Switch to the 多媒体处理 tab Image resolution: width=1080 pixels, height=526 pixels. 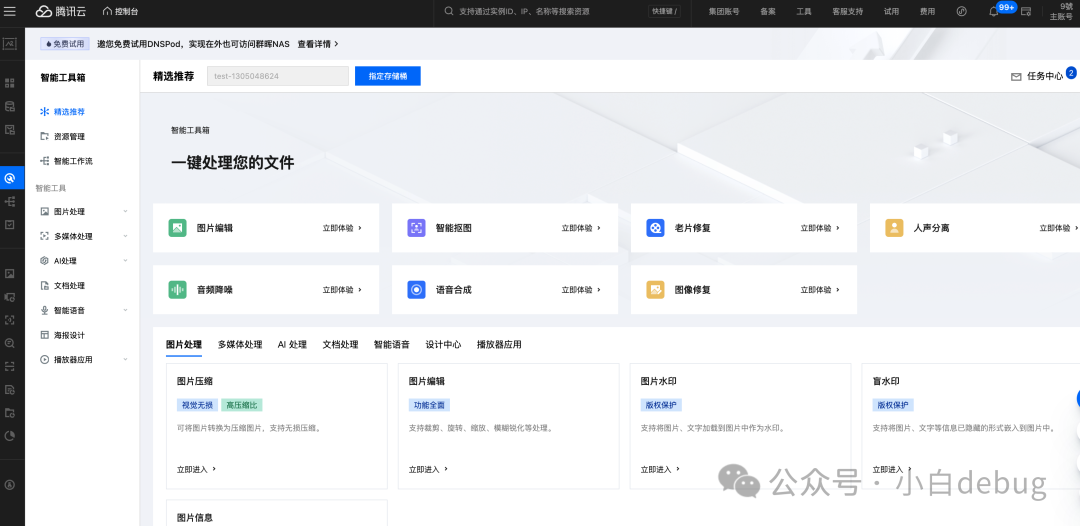(x=240, y=345)
